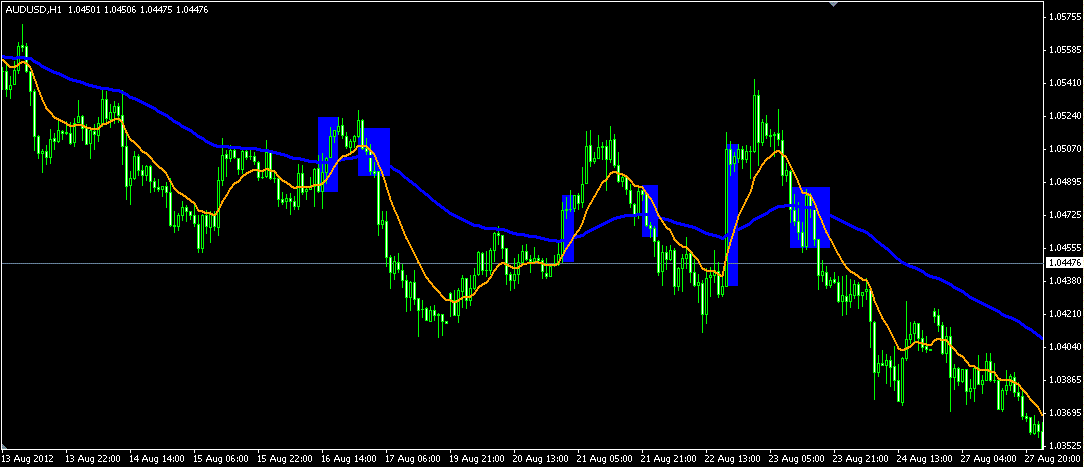Select the widest blue rectangle above 23 Aug 05:00

pyautogui.click(x=810, y=218)
